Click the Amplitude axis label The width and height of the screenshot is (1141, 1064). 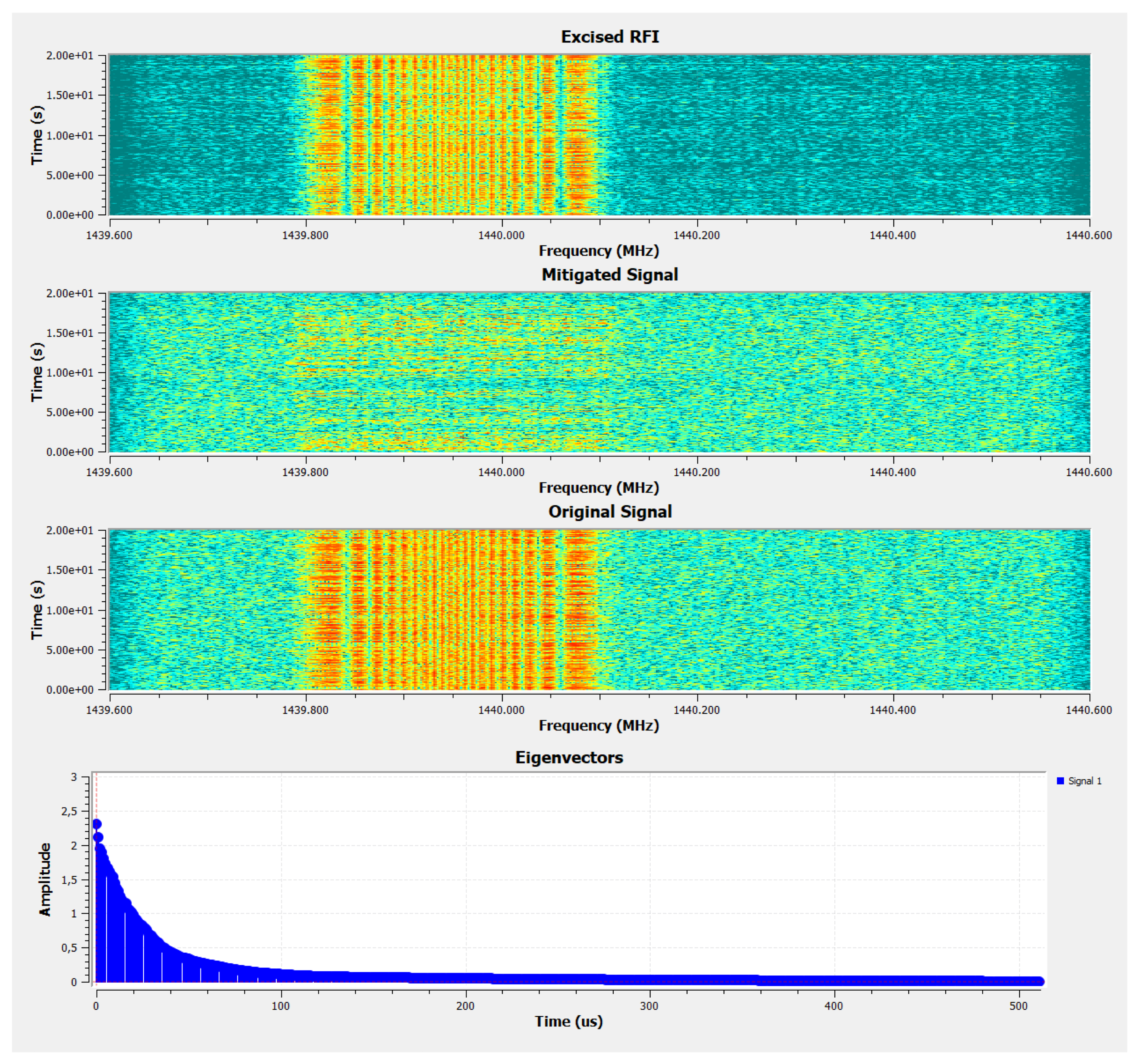tap(45, 879)
